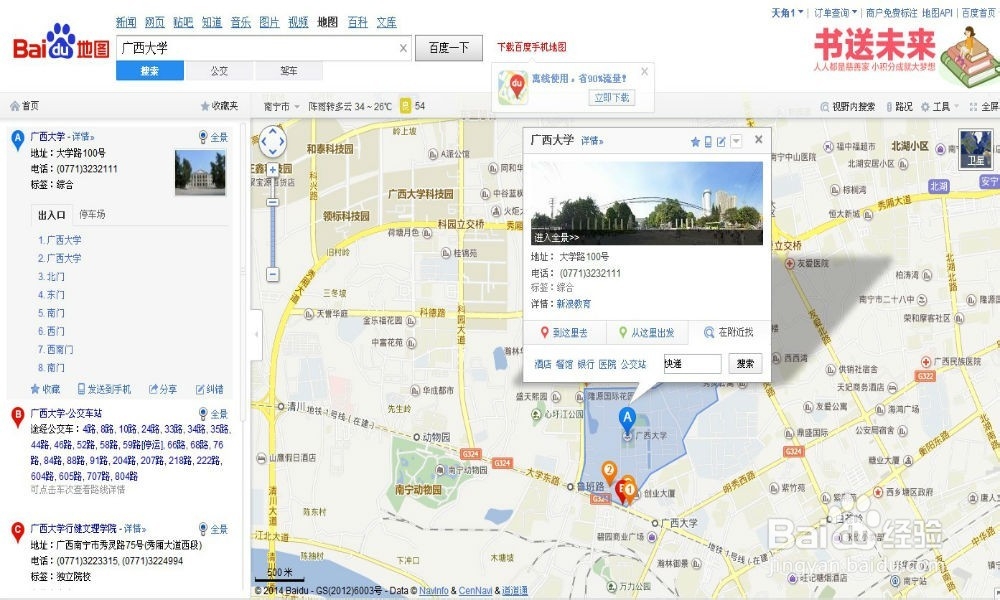Open 全景 for result B 广西大学-公交车站
This screenshot has height=600, width=1000.
coord(214,414)
